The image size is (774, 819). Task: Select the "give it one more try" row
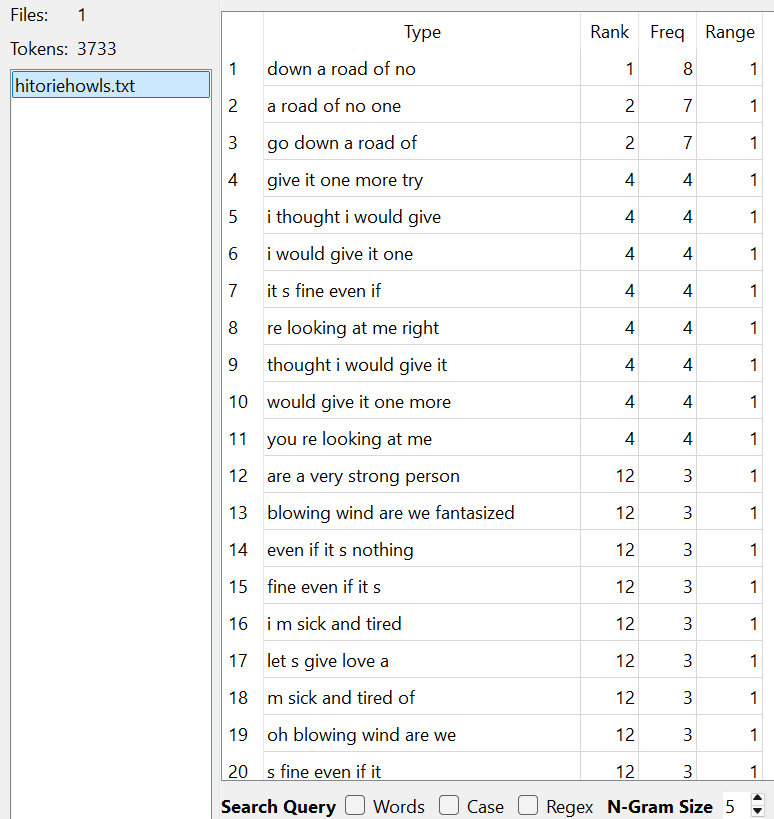pyautogui.click(x=345, y=180)
